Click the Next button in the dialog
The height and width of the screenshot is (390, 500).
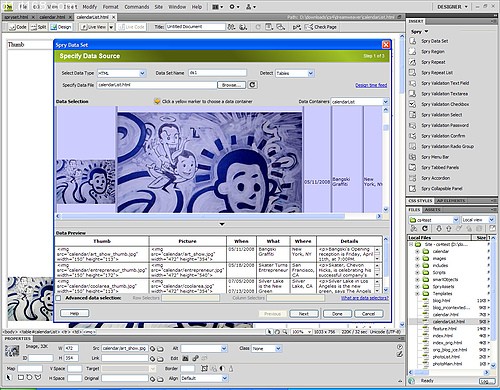tap(304, 314)
